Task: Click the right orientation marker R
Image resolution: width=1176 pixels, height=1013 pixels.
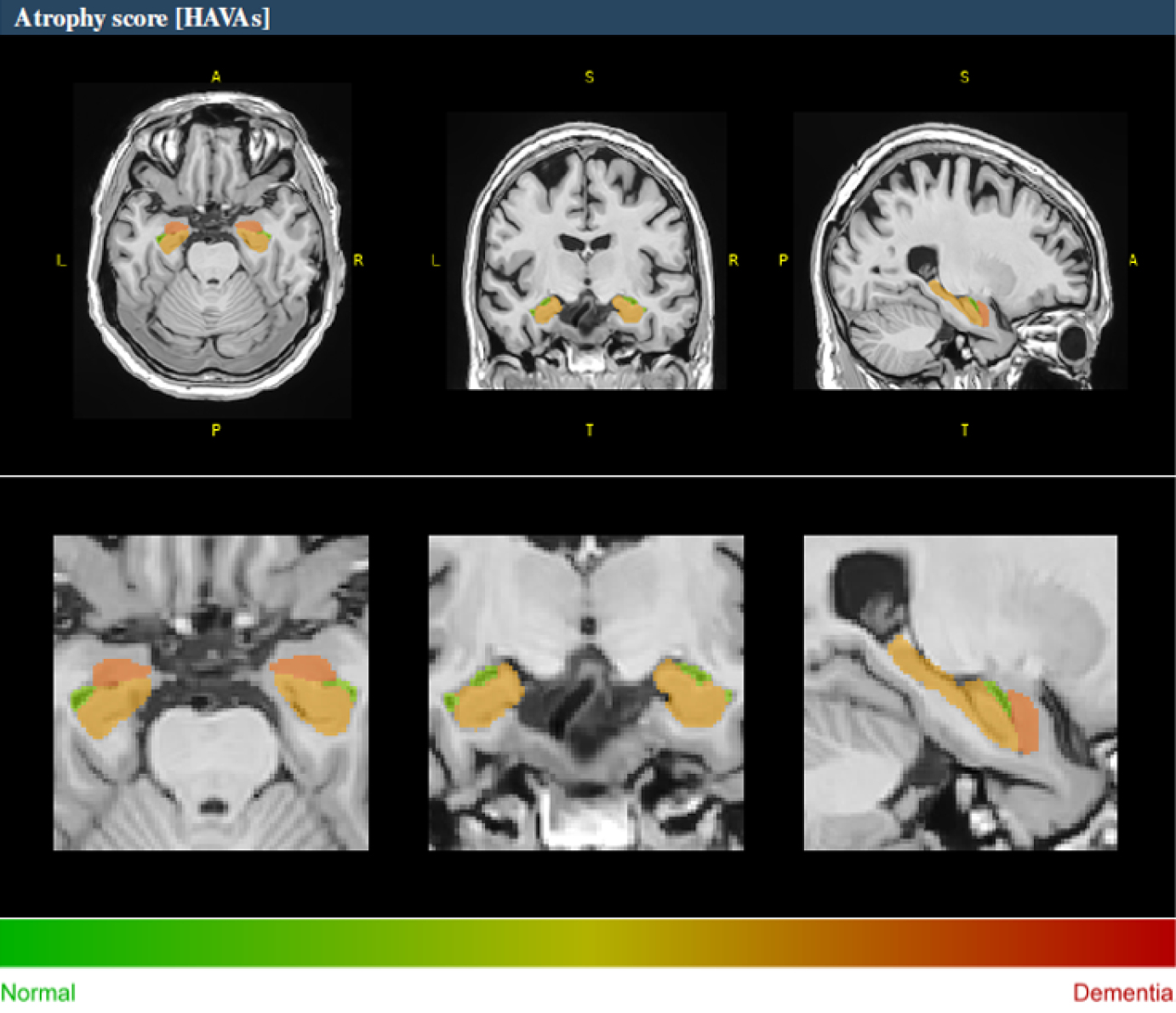Action: pyautogui.click(x=358, y=261)
